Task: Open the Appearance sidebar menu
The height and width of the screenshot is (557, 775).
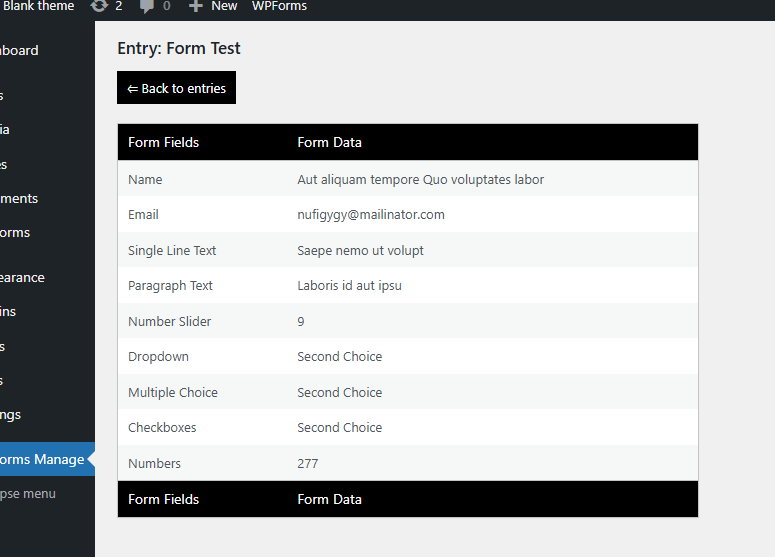Action: (22, 277)
